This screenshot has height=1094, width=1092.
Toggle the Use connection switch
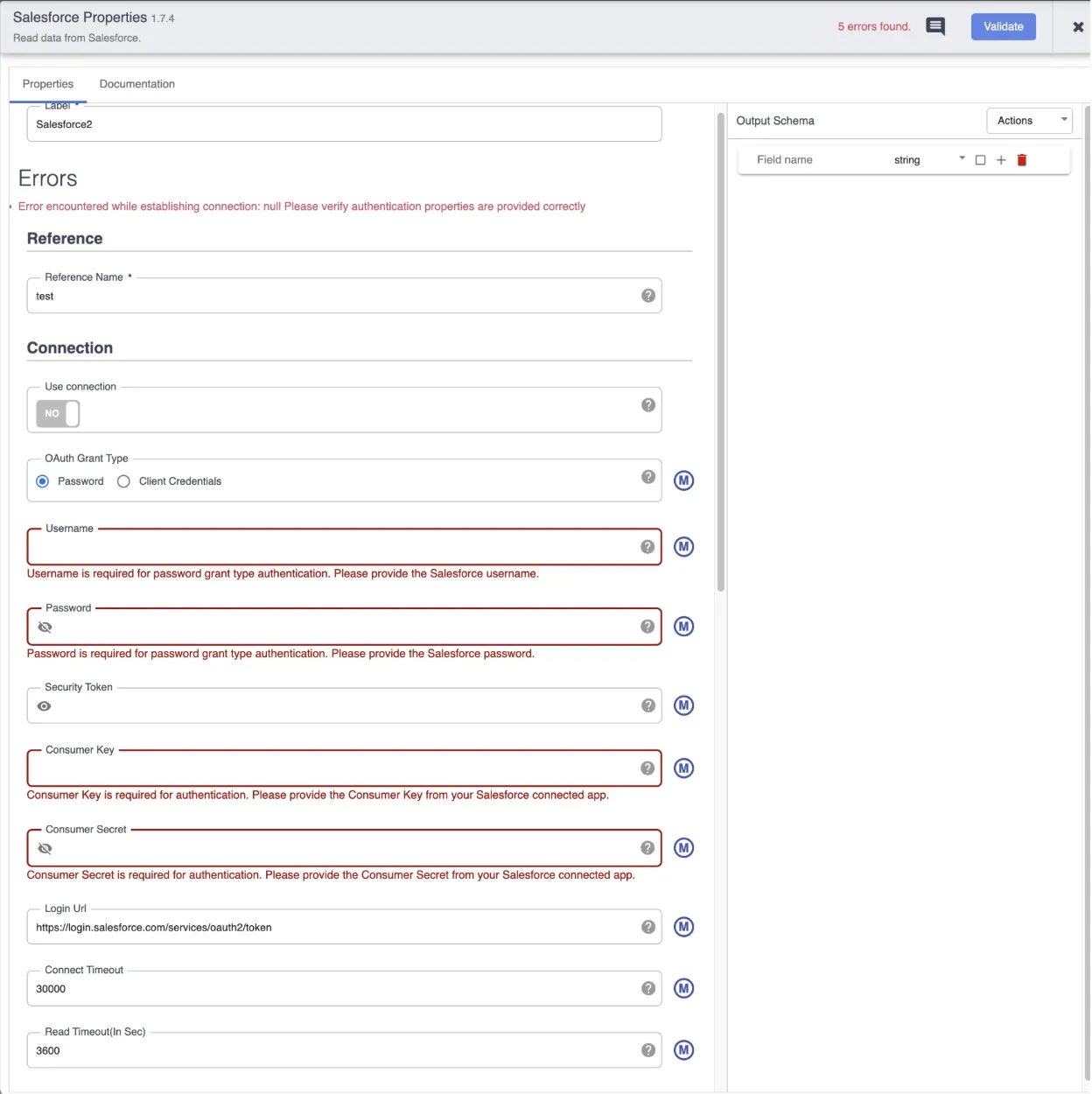pos(58,413)
